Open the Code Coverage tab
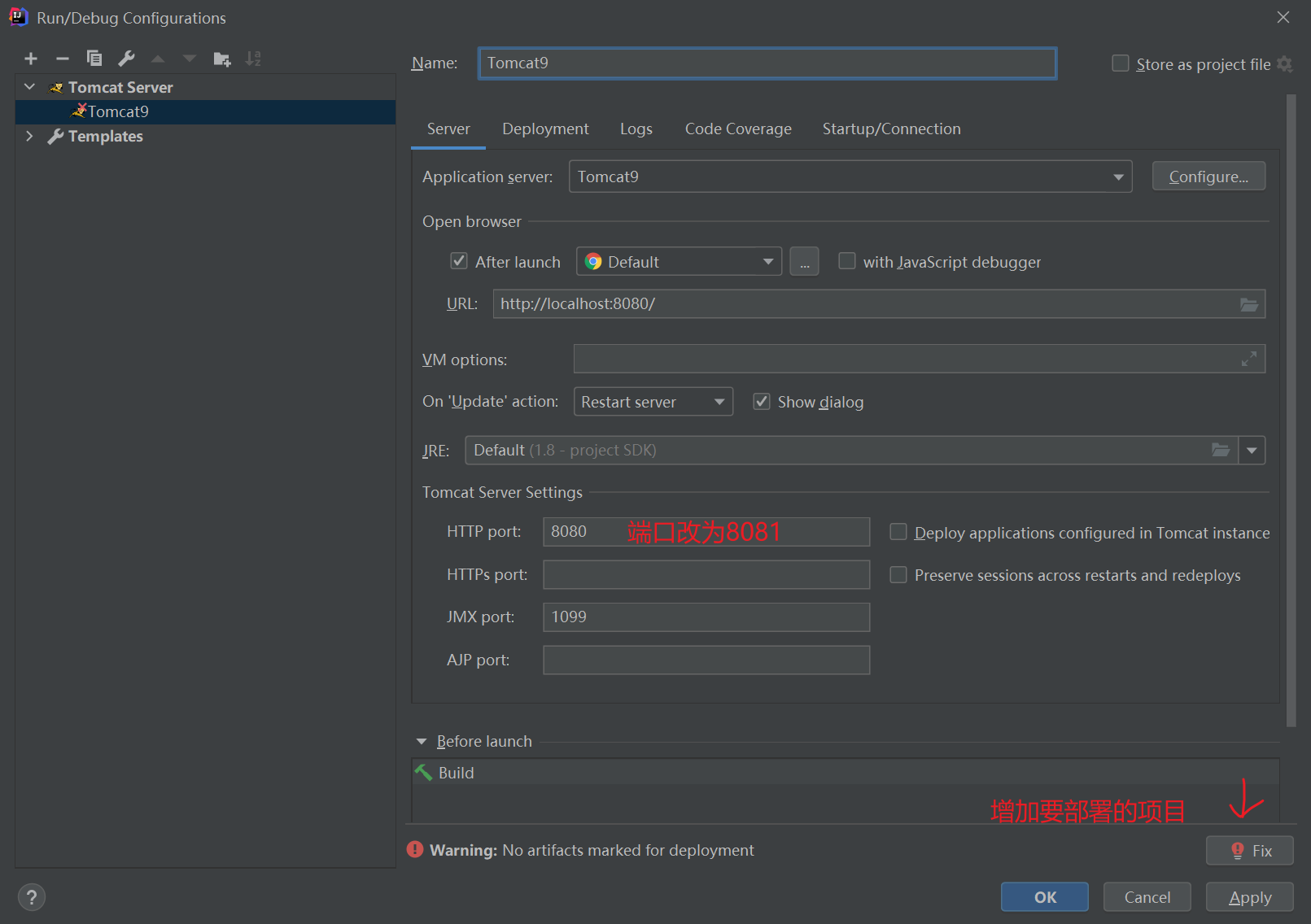 coord(738,129)
